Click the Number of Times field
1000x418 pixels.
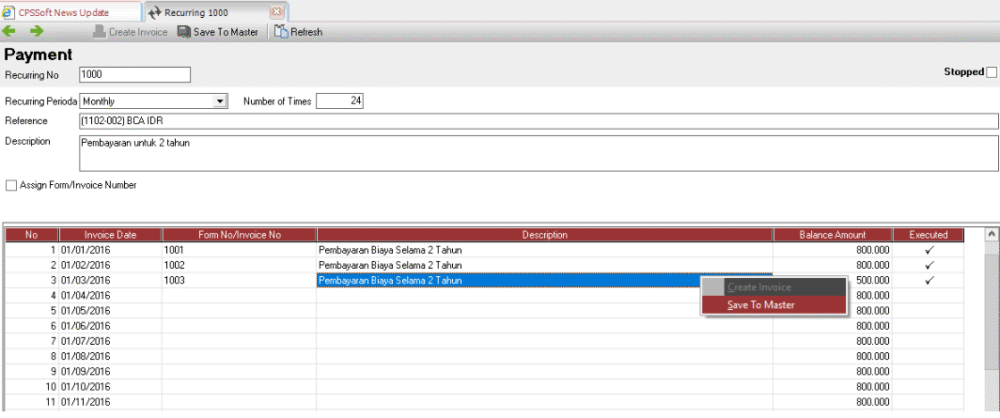(x=340, y=101)
